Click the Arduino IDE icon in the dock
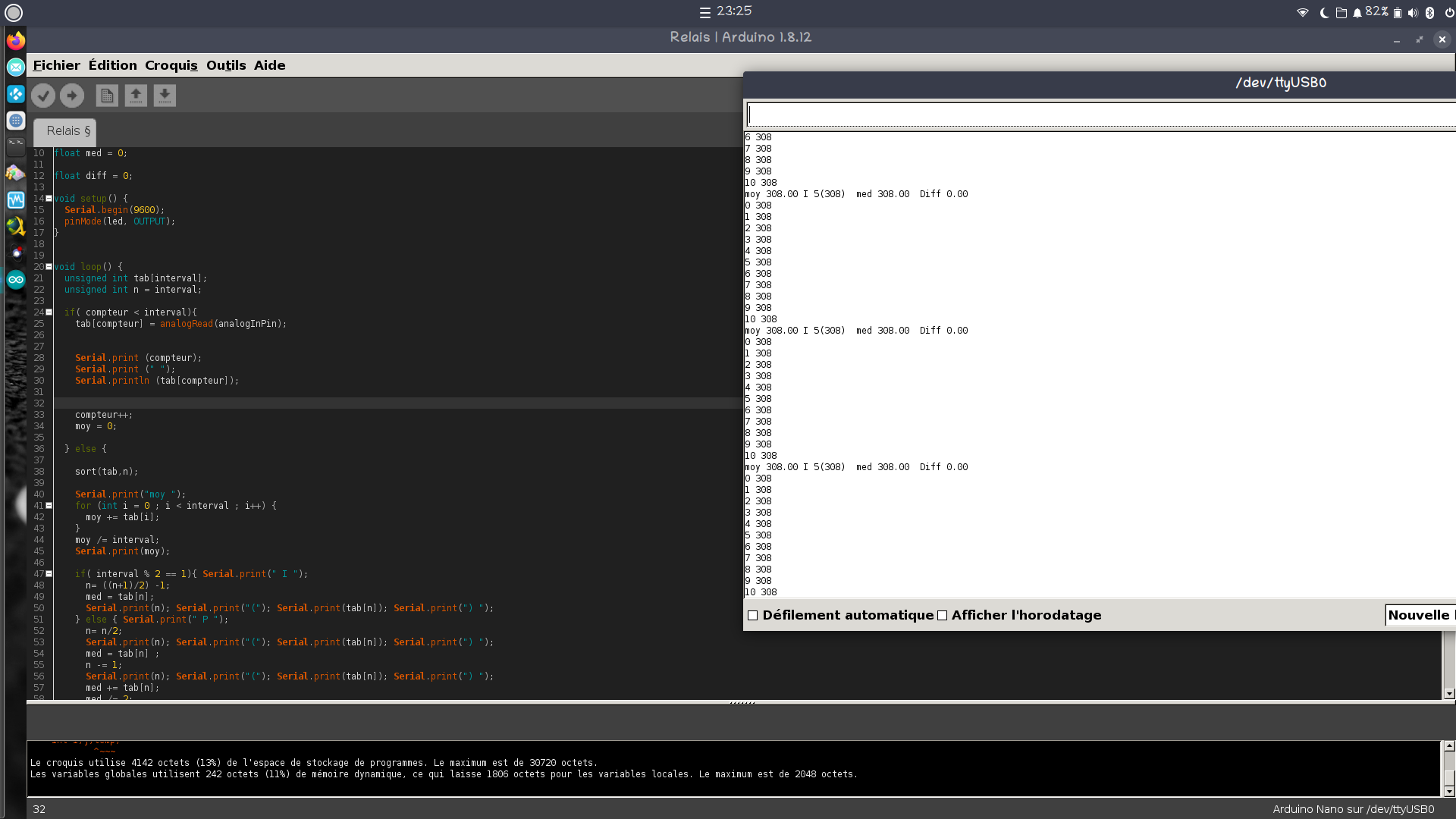The height and width of the screenshot is (819, 1456). point(15,279)
